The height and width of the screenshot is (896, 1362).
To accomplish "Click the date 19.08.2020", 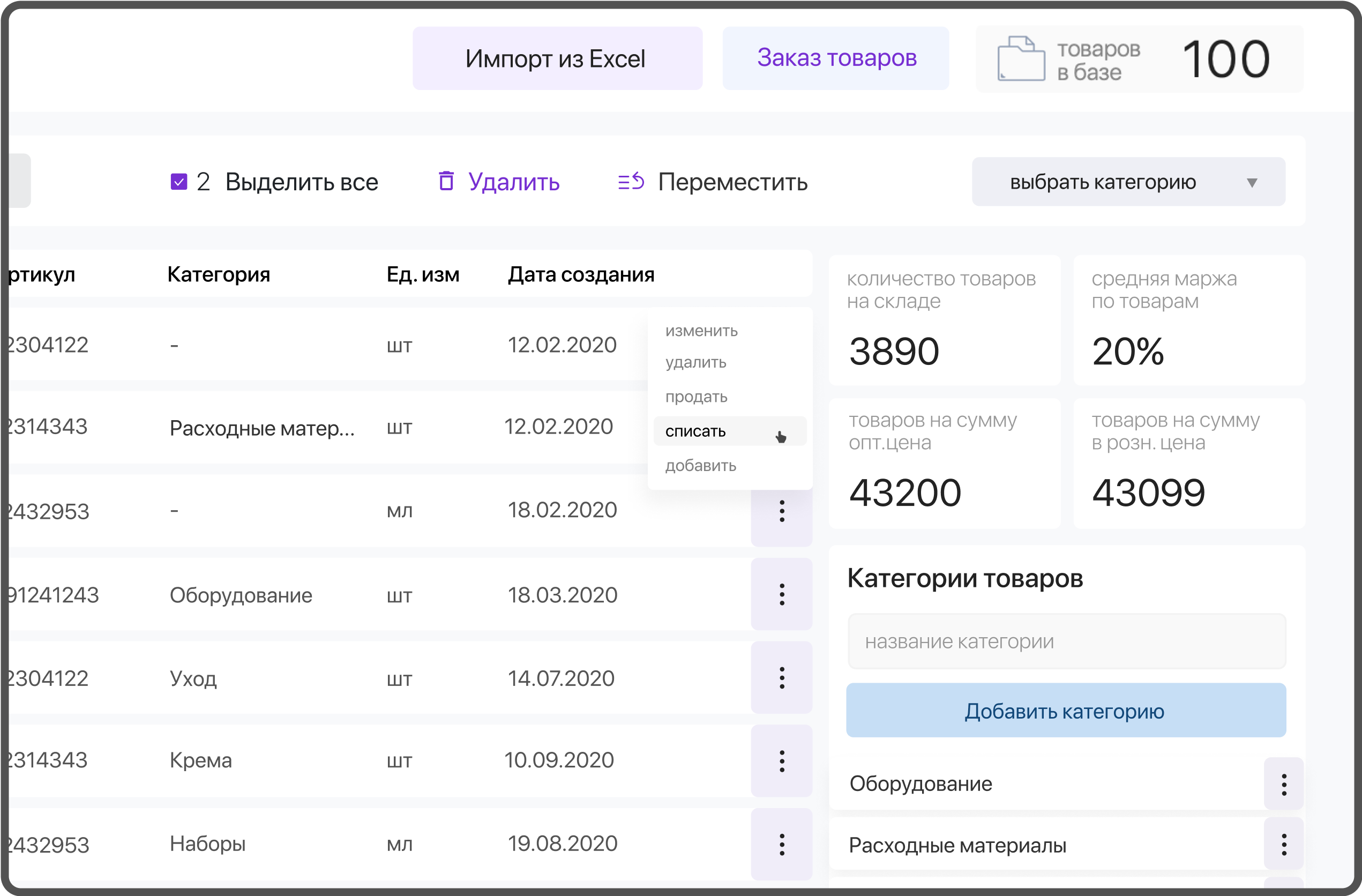I will tap(563, 843).
